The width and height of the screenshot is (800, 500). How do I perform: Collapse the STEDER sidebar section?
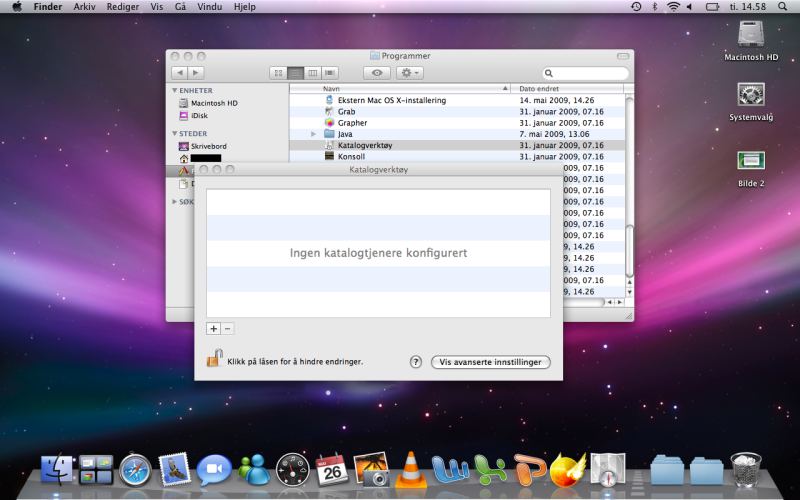pos(174,134)
